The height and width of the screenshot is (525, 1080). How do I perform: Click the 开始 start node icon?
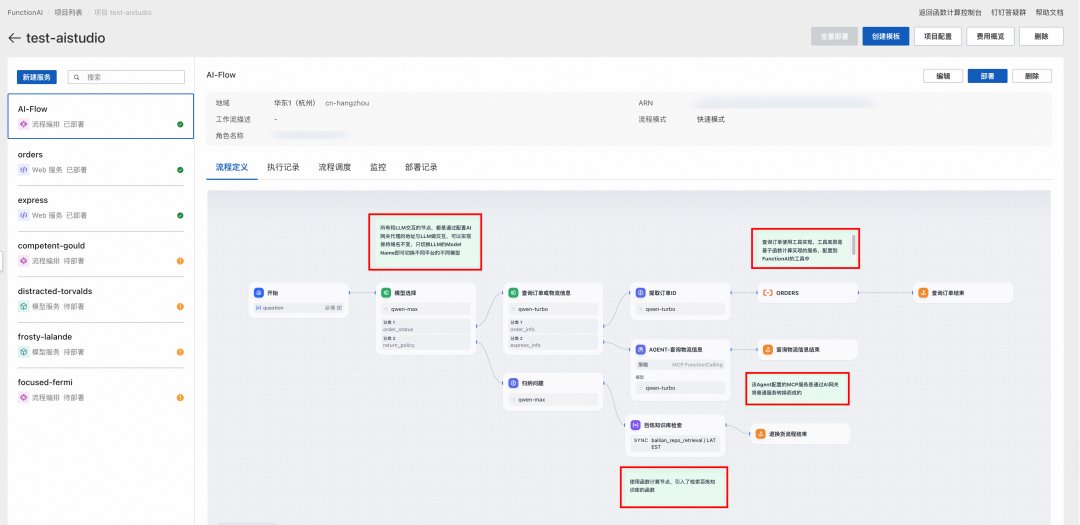[x=258, y=293]
